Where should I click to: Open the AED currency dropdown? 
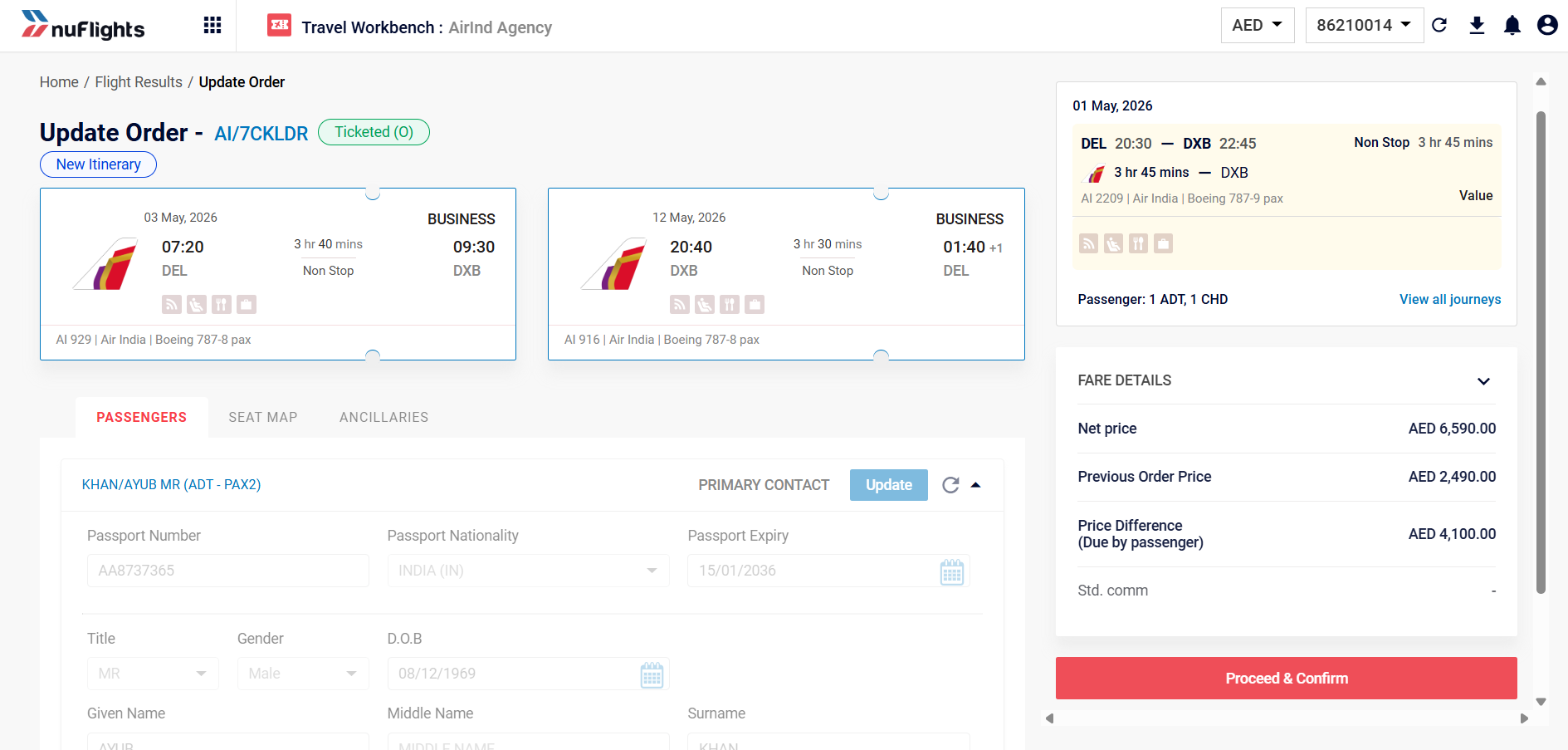(1258, 25)
